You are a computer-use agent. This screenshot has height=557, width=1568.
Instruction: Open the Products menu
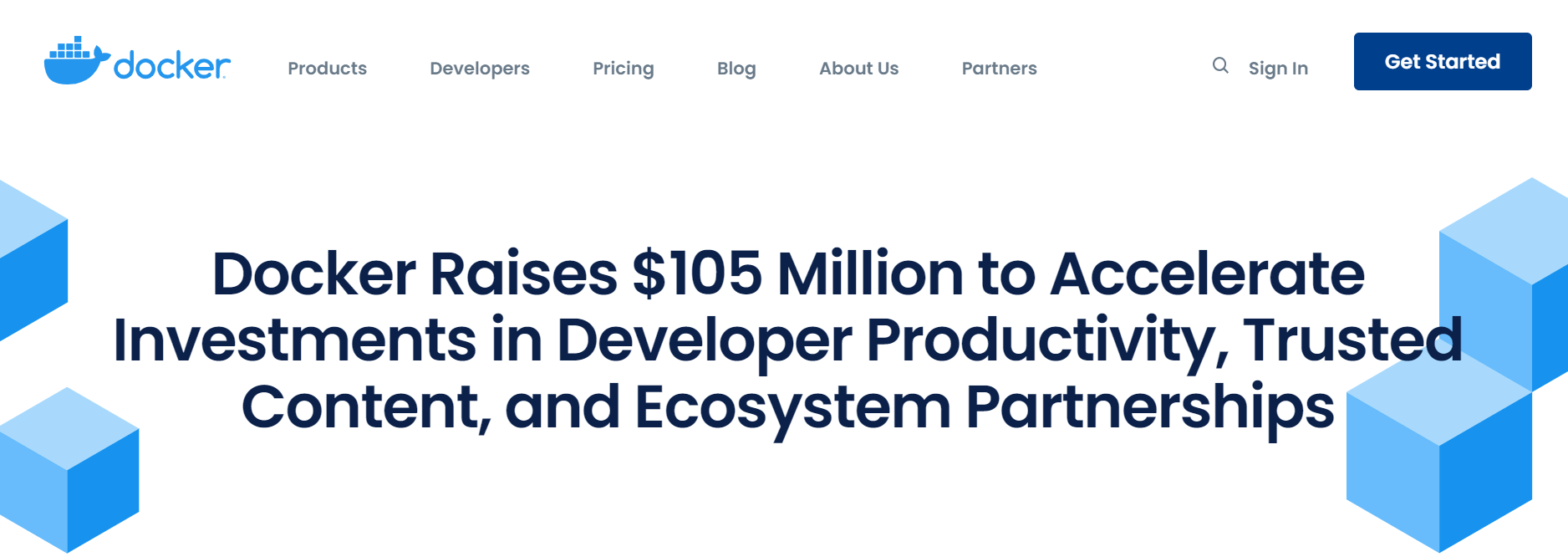tap(327, 69)
